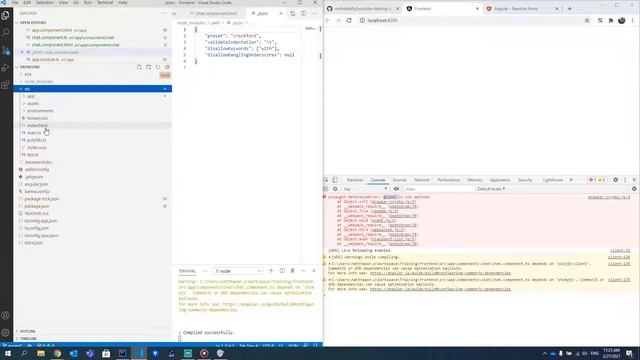
Task: Click the Open Changes icon in editor toolbar
Action: point(293,13)
